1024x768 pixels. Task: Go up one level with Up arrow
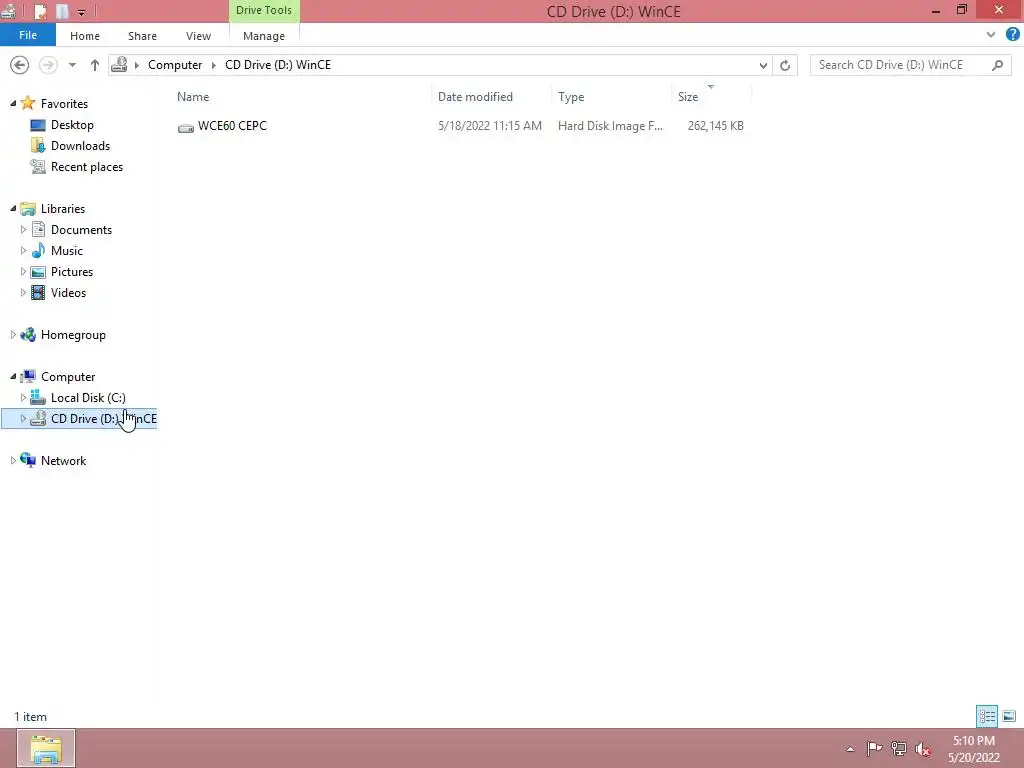[95, 65]
